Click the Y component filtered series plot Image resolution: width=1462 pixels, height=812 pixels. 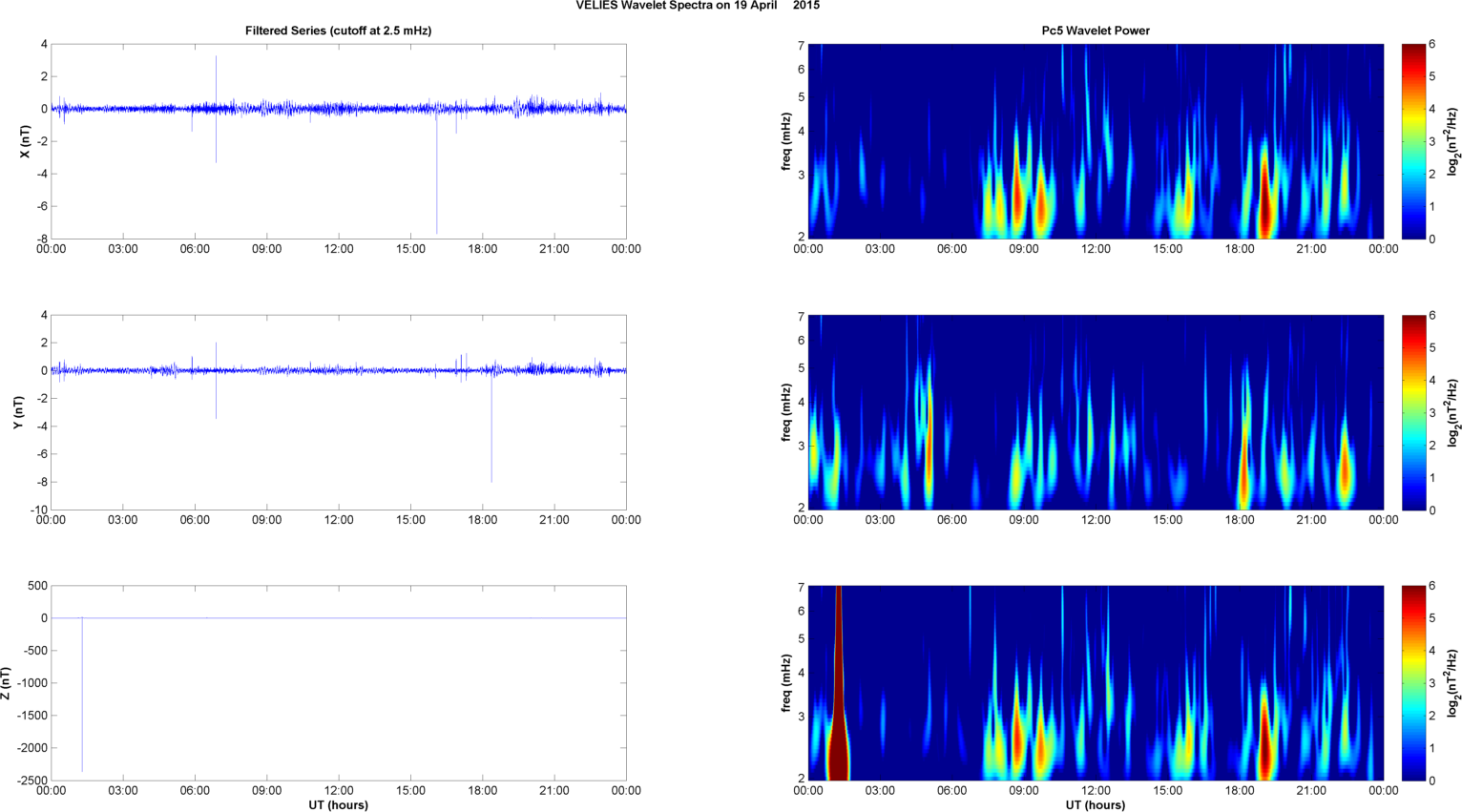(x=339, y=412)
